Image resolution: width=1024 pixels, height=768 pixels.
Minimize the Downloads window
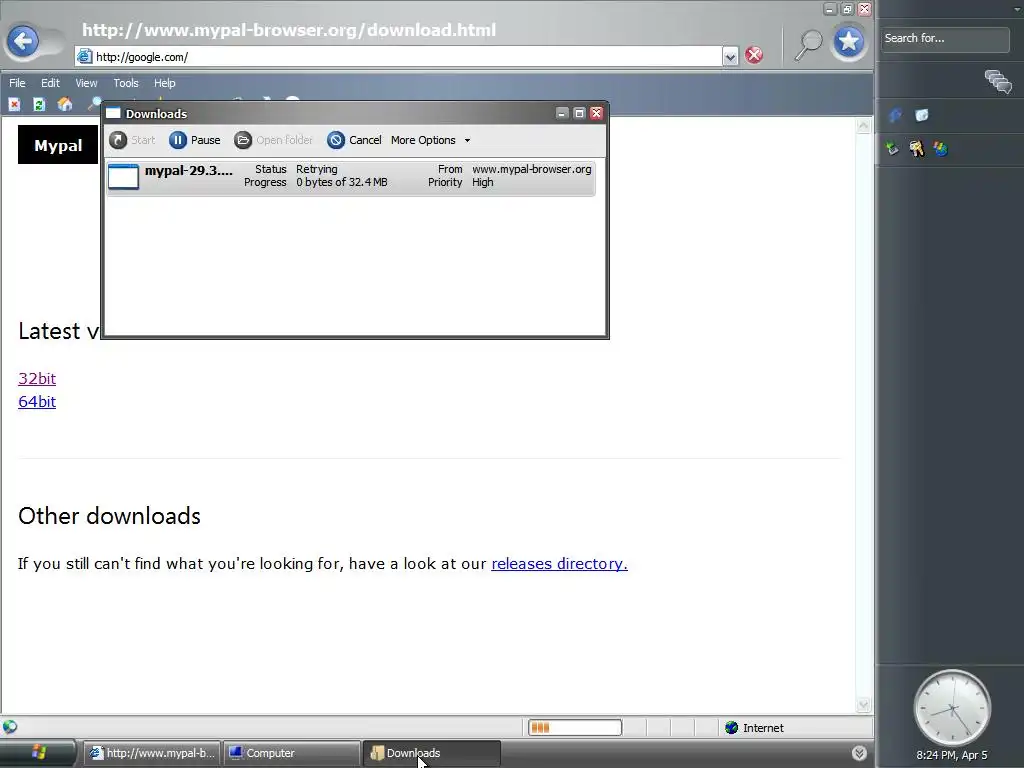point(562,114)
